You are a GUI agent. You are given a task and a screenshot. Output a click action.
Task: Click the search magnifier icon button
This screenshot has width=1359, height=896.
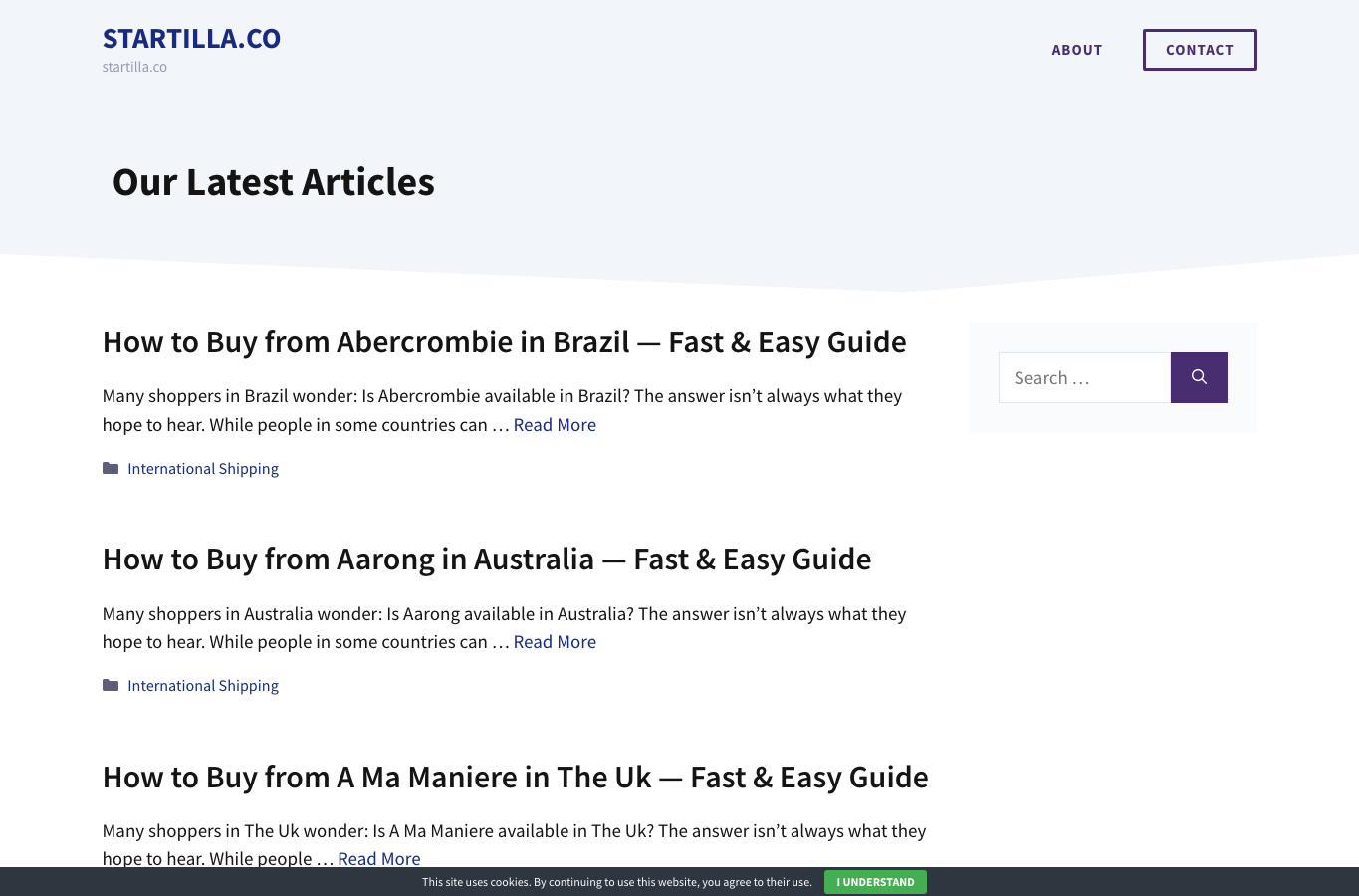click(1199, 377)
